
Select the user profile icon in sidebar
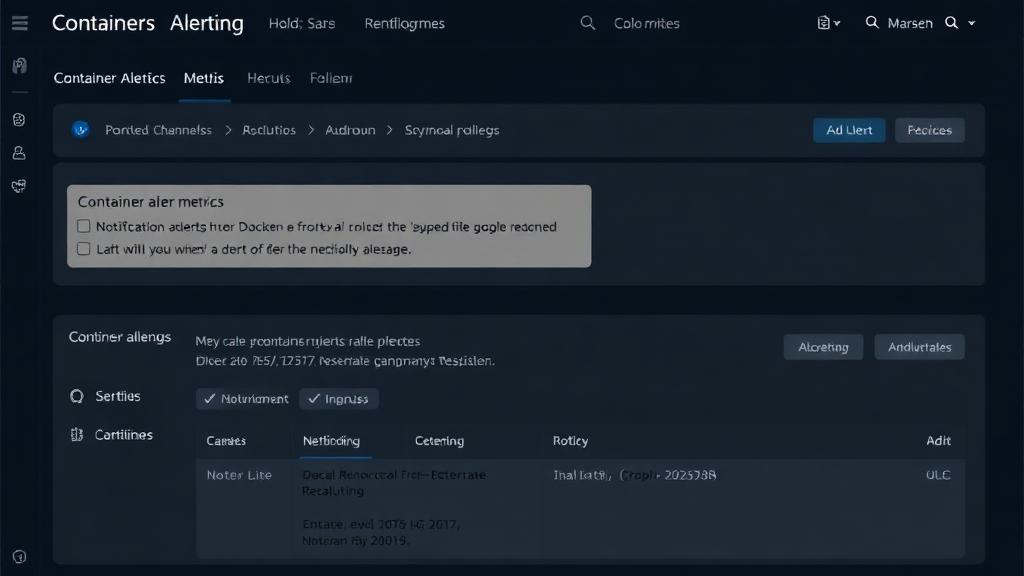point(18,152)
